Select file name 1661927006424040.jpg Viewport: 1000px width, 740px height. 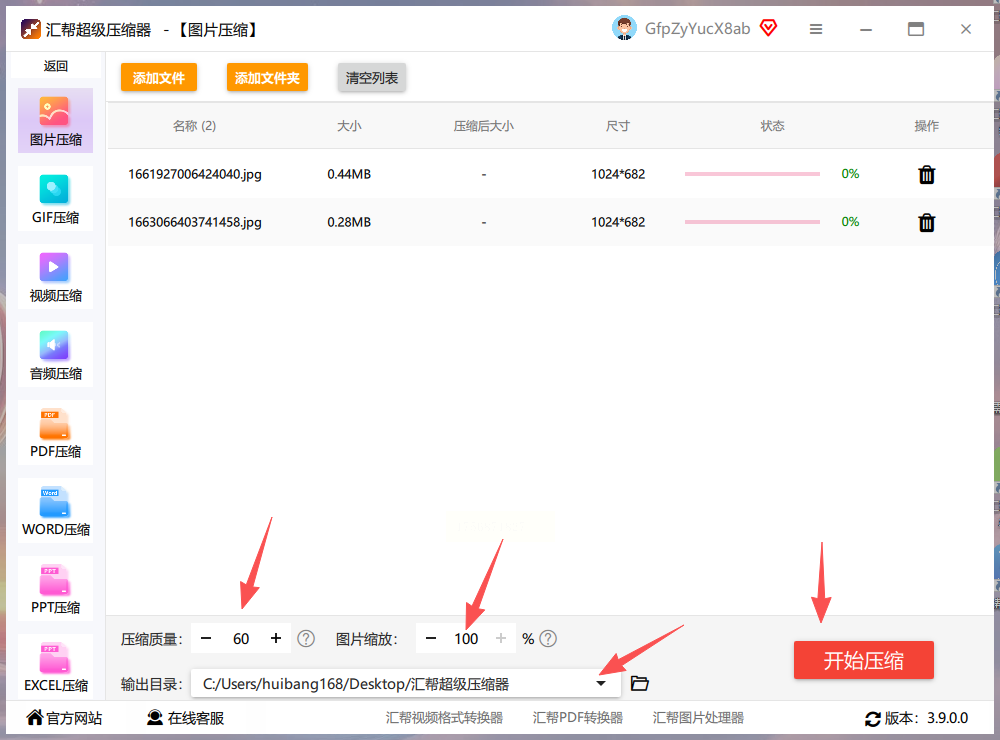coord(195,174)
